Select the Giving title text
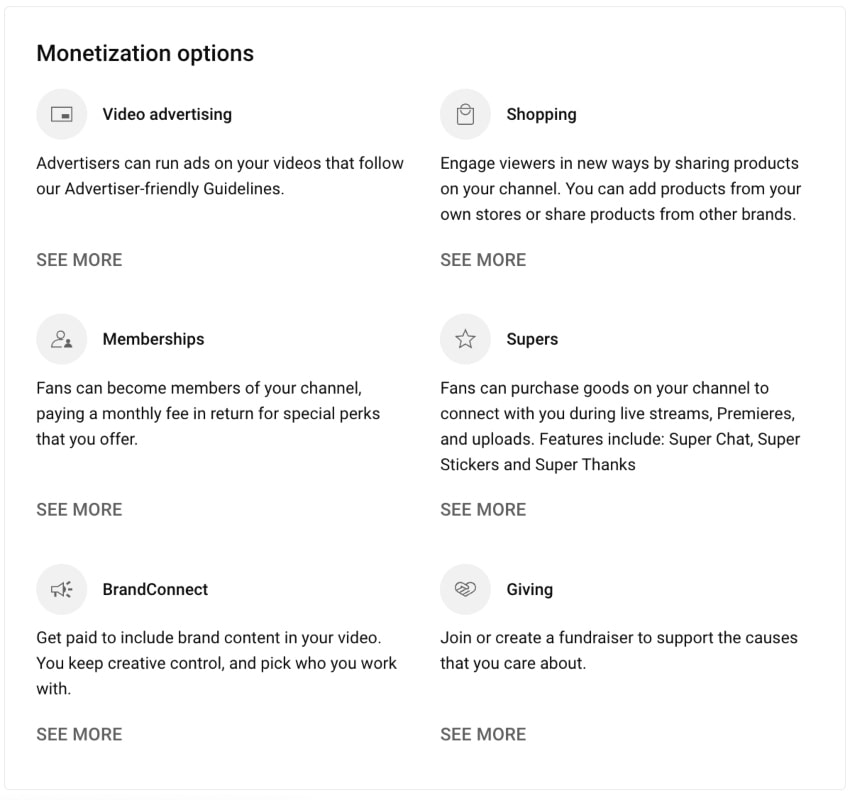 [x=529, y=589]
